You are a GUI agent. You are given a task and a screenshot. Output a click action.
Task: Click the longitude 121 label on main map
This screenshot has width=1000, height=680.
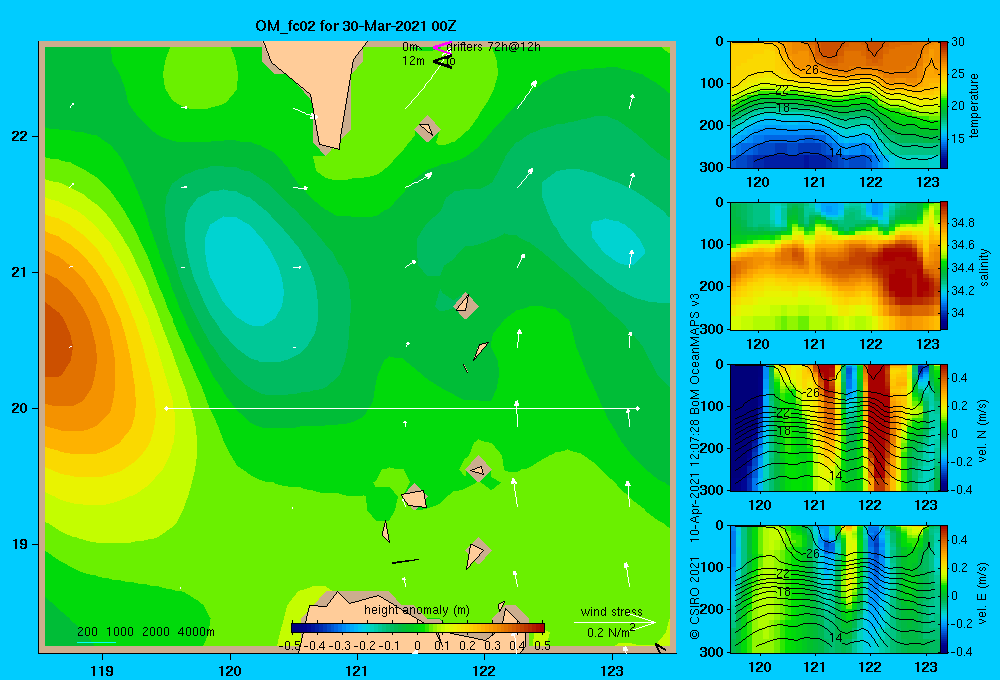[x=357, y=670]
